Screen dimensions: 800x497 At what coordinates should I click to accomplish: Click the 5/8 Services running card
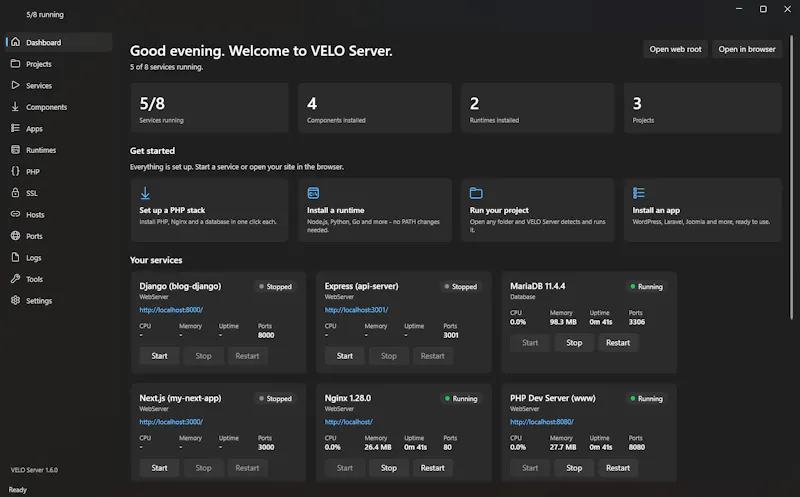209,108
